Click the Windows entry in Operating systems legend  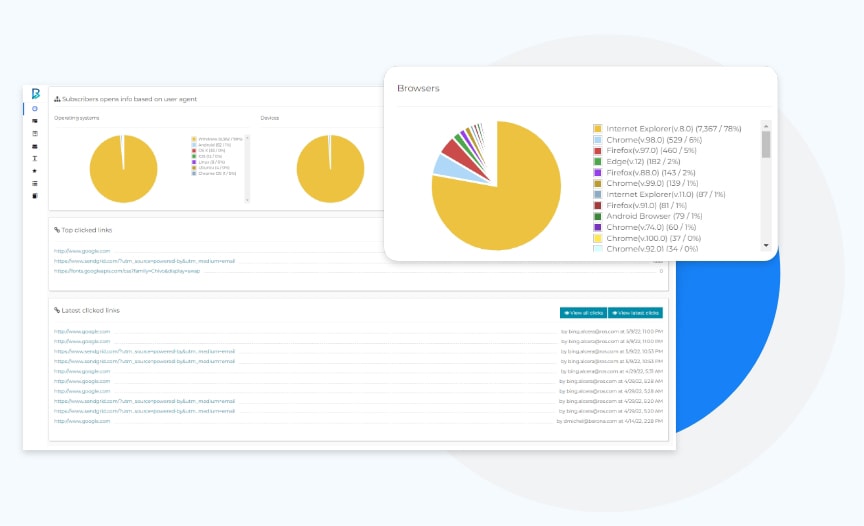click(x=217, y=139)
